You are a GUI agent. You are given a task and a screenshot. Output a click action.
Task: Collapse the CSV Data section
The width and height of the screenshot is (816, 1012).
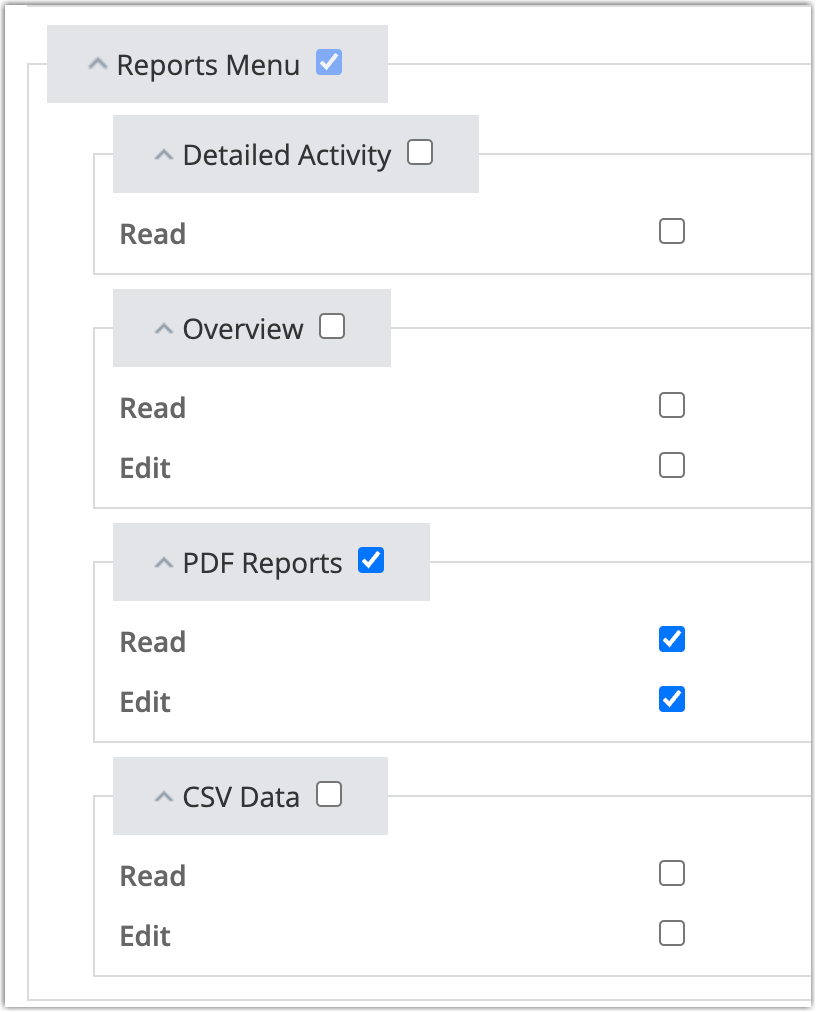tap(163, 795)
